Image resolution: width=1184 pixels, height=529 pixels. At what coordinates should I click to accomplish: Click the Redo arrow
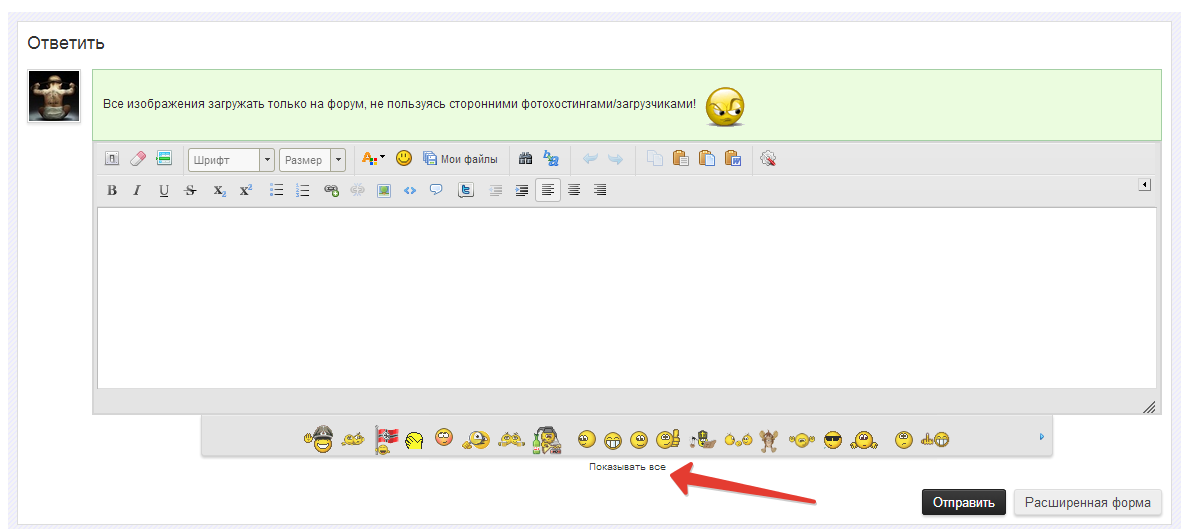click(615, 159)
